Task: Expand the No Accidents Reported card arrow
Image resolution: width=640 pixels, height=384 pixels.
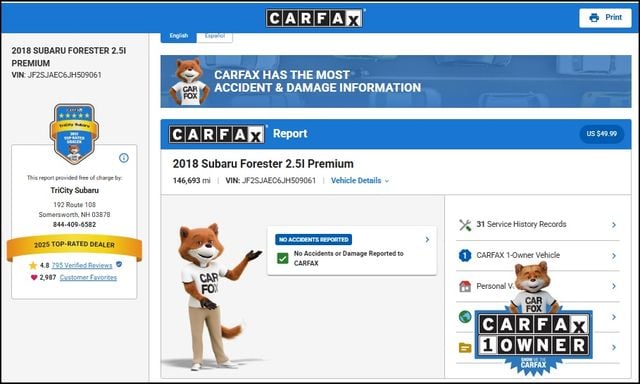Action: [x=427, y=240]
